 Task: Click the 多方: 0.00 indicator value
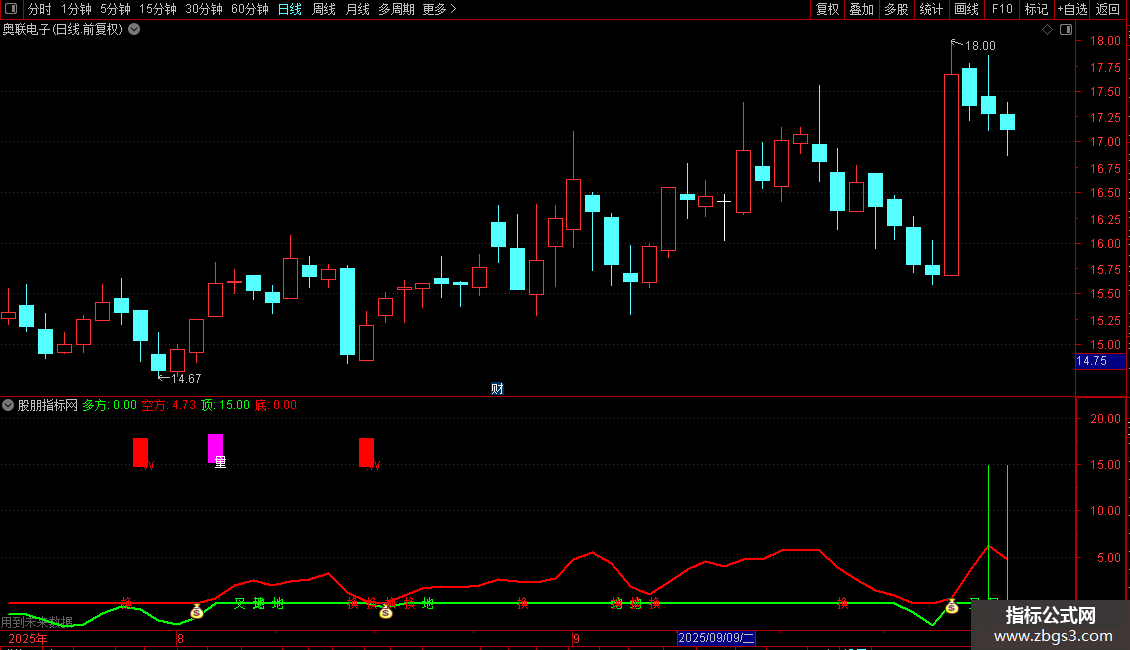pyautogui.click(x=110, y=405)
